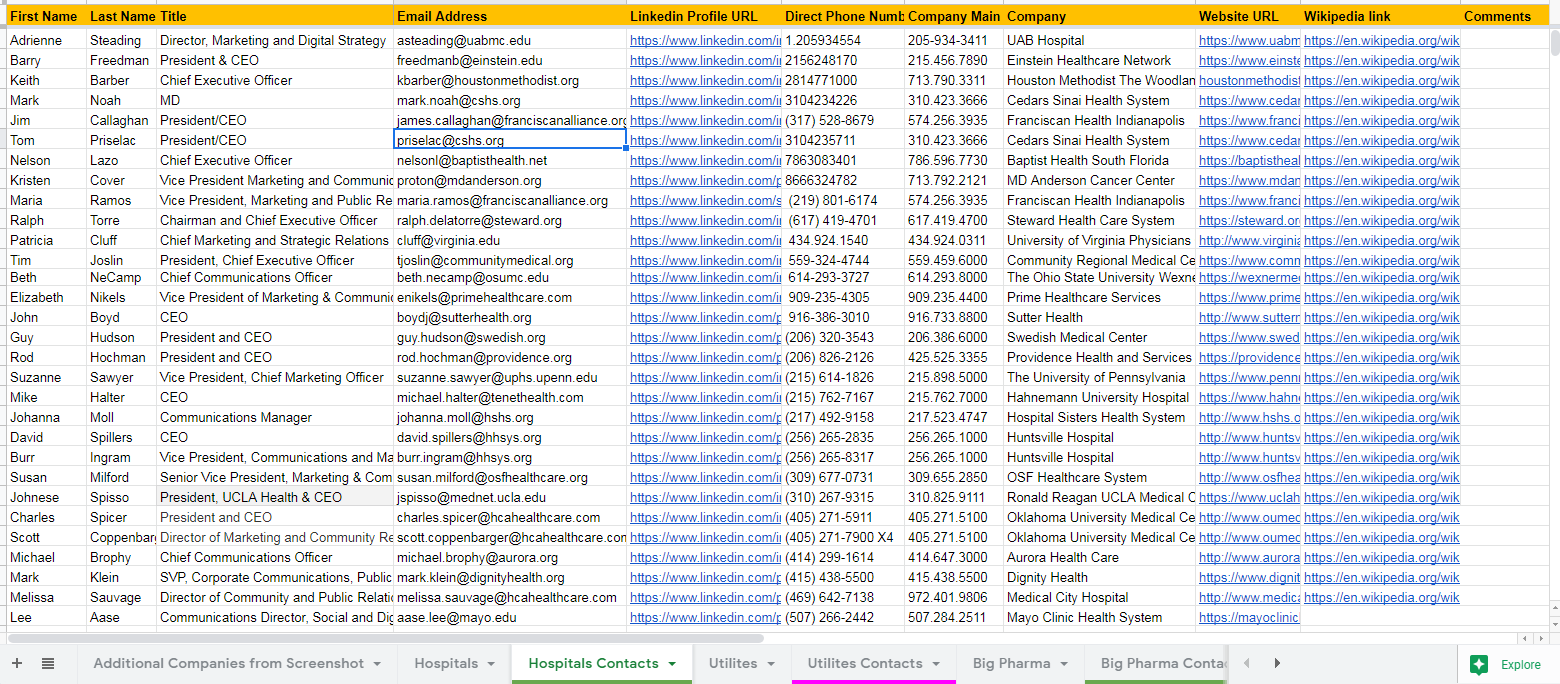Open Wikipedia link for Sutter Health row
The height and width of the screenshot is (684, 1560).
click(x=1381, y=317)
